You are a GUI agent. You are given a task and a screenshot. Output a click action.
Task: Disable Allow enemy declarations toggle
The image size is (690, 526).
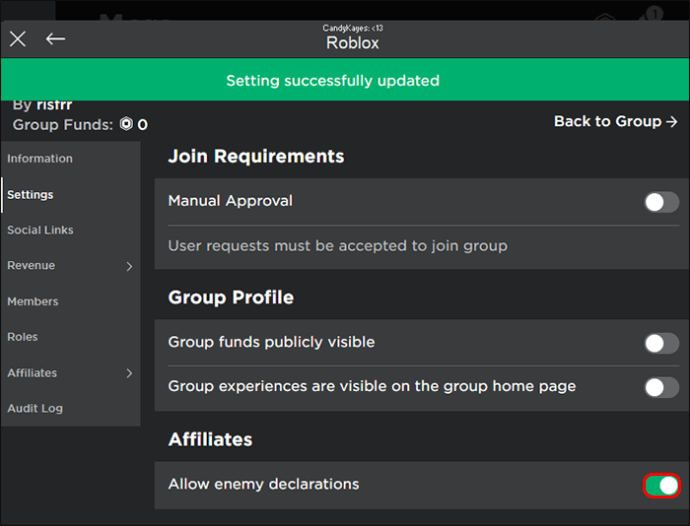coord(662,486)
